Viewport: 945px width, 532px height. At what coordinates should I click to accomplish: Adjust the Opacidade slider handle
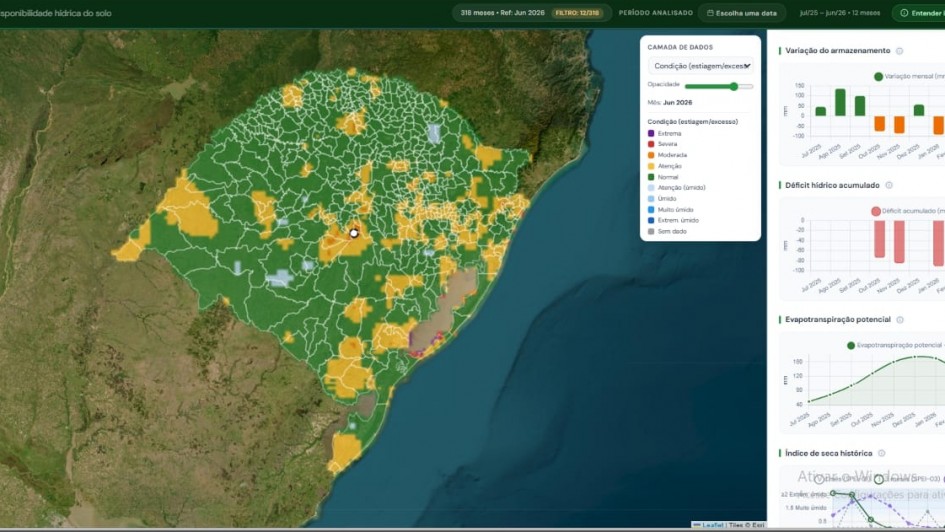point(733,86)
